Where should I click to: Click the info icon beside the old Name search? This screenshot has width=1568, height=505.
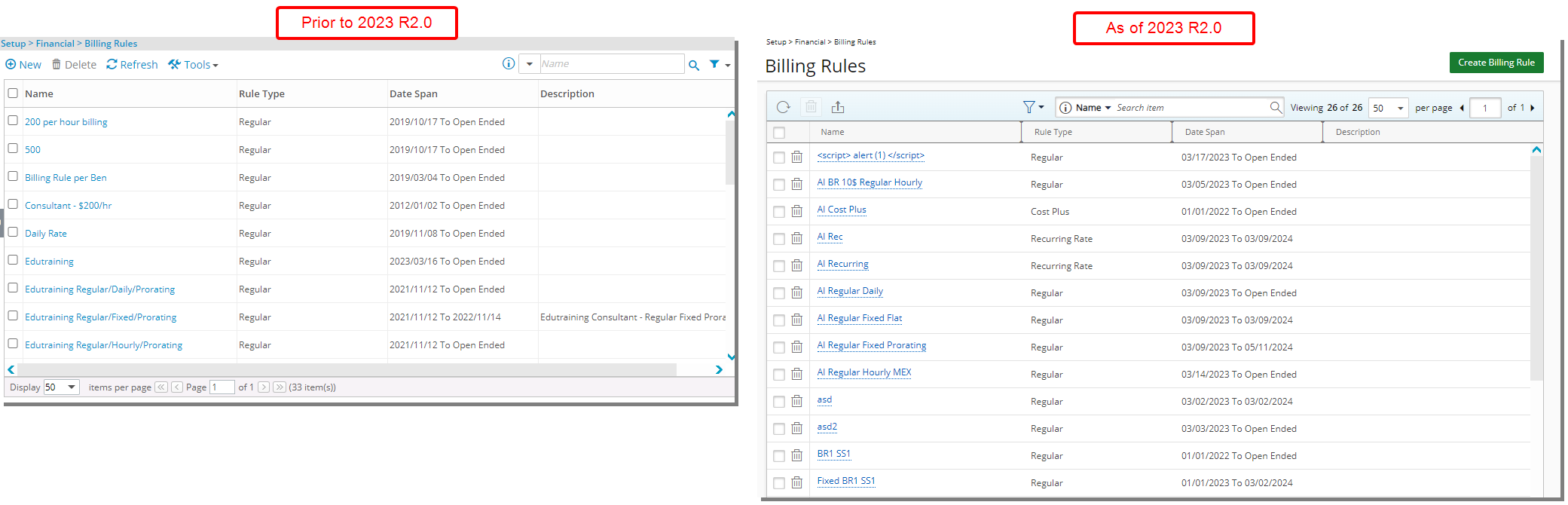[x=509, y=64]
